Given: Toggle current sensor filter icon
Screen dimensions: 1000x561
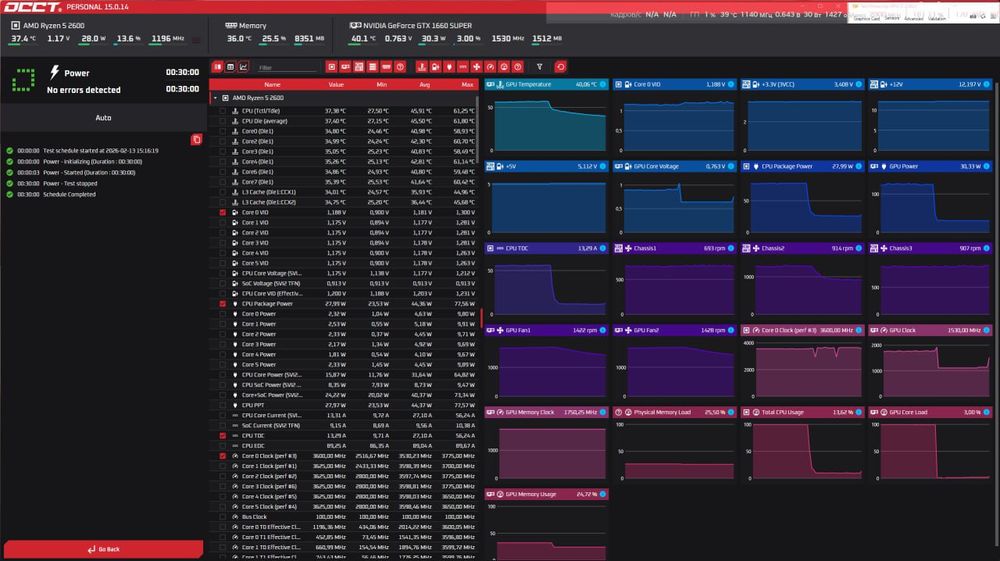Looking at the screenshot, I should point(463,67).
